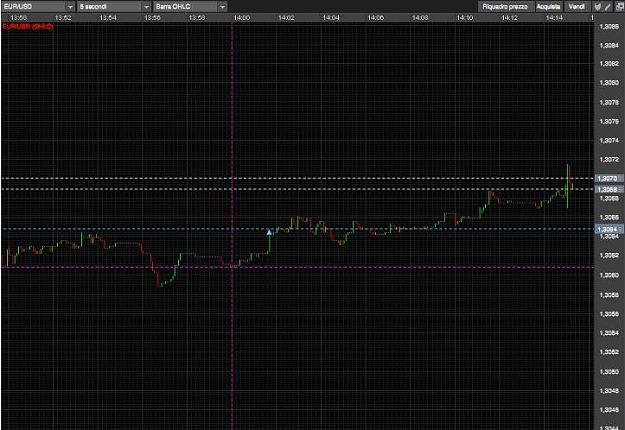Click the 1,3048 price axis label
This screenshot has width=625, height=430.
click(609, 391)
